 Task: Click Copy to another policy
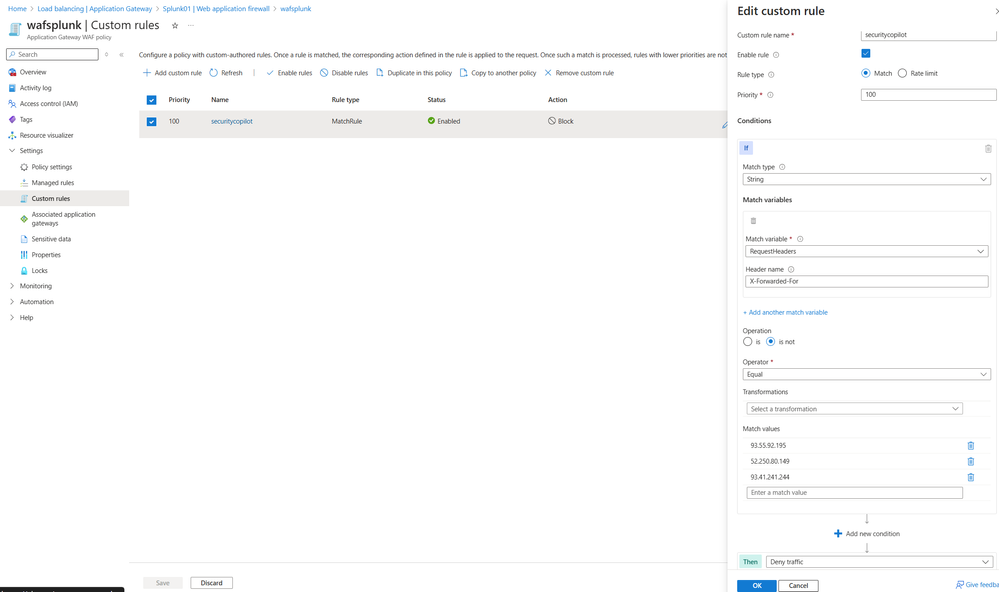[498, 73]
